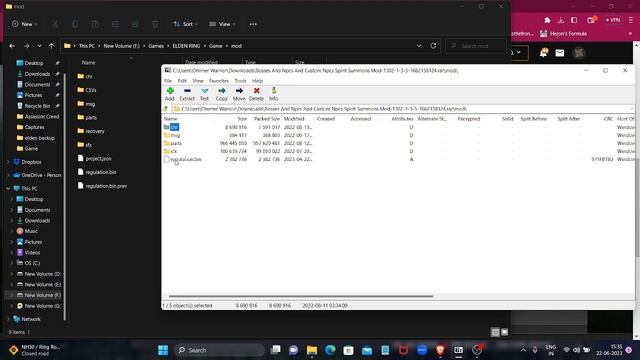This screenshot has width=640, height=360.
Task: Click Refresh in File Explorer address bar
Action: [x=433, y=46]
